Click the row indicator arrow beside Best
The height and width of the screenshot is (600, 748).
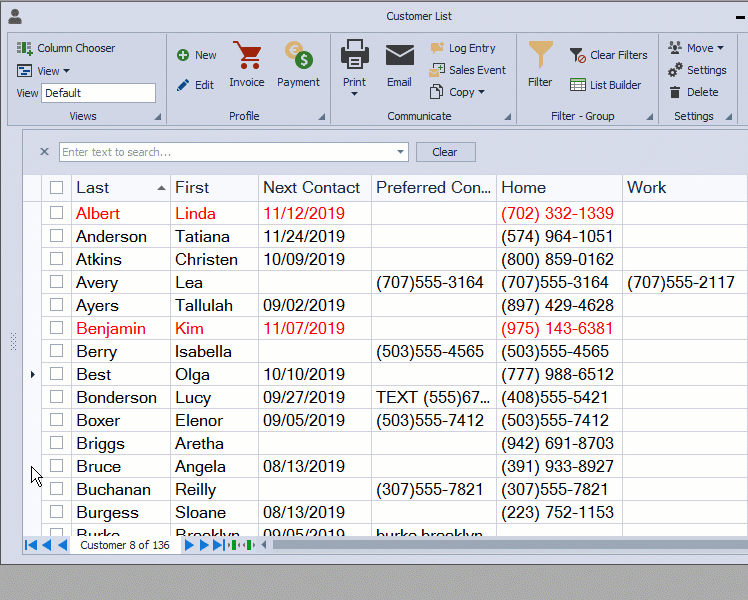32,374
